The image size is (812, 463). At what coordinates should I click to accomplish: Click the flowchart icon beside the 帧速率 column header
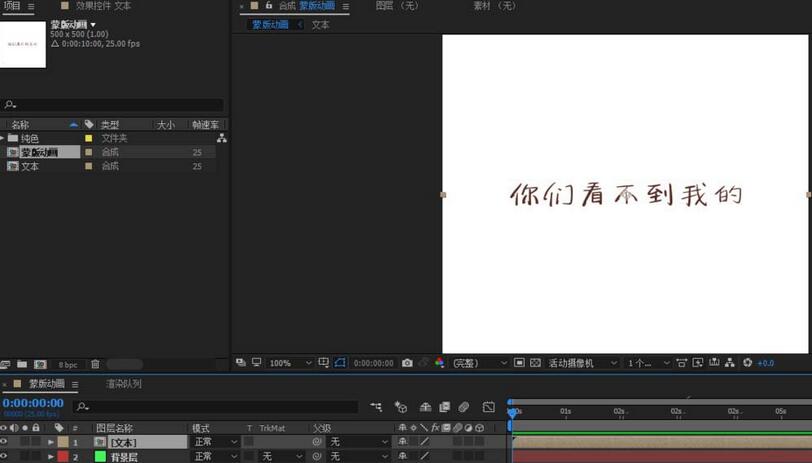pyautogui.click(x=222, y=138)
